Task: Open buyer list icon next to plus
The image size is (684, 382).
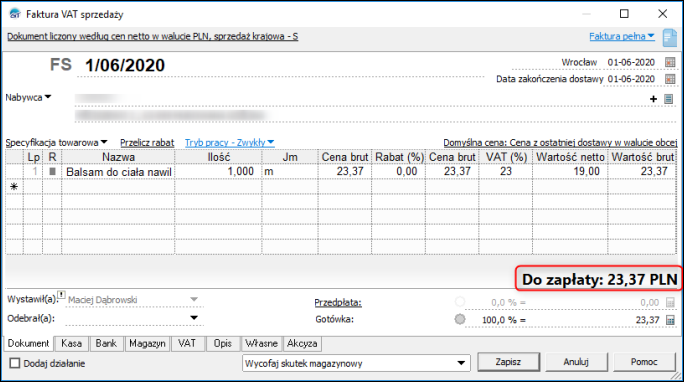Action: pyautogui.click(x=668, y=99)
